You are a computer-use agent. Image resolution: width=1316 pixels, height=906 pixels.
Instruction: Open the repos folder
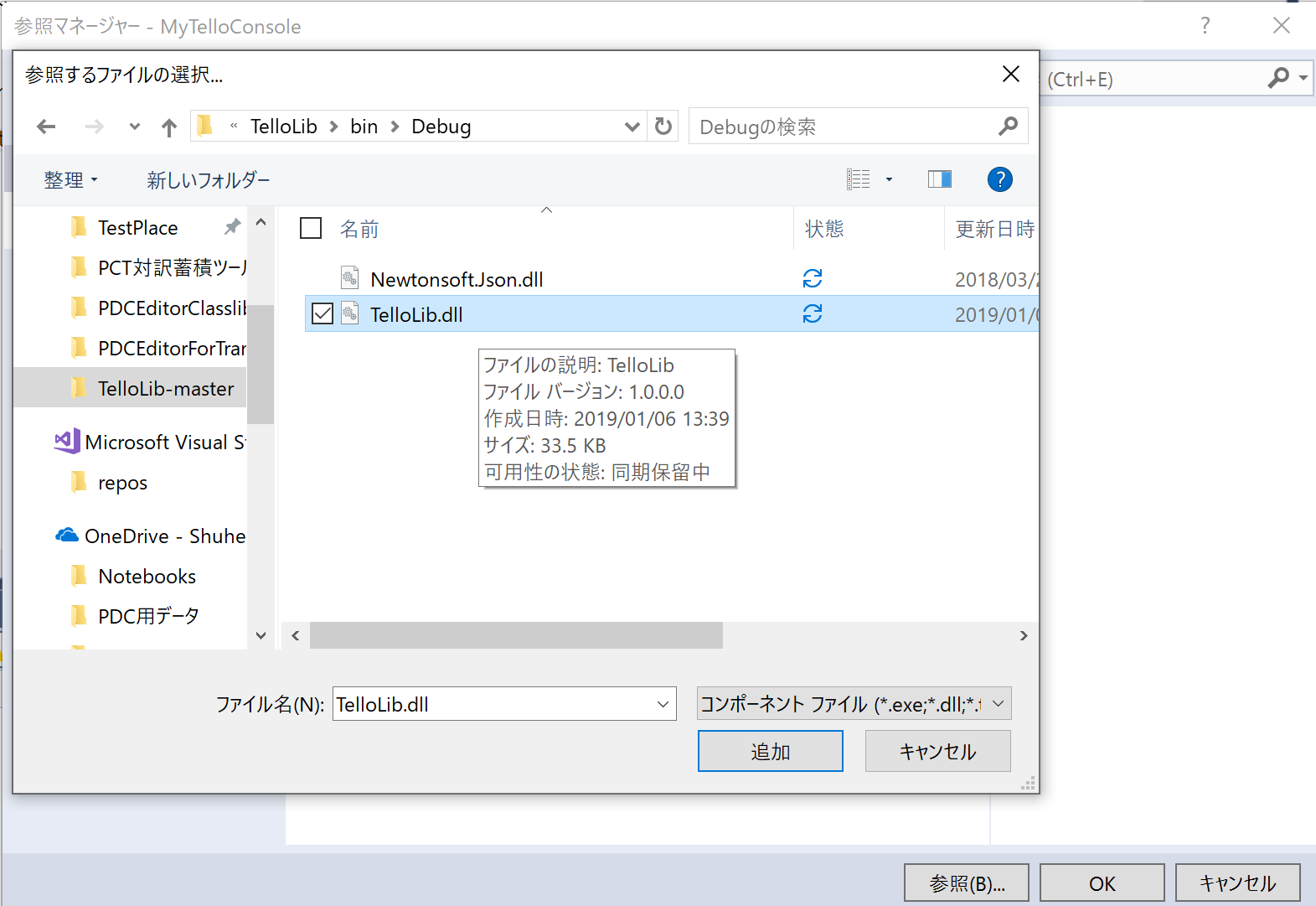tap(122, 484)
